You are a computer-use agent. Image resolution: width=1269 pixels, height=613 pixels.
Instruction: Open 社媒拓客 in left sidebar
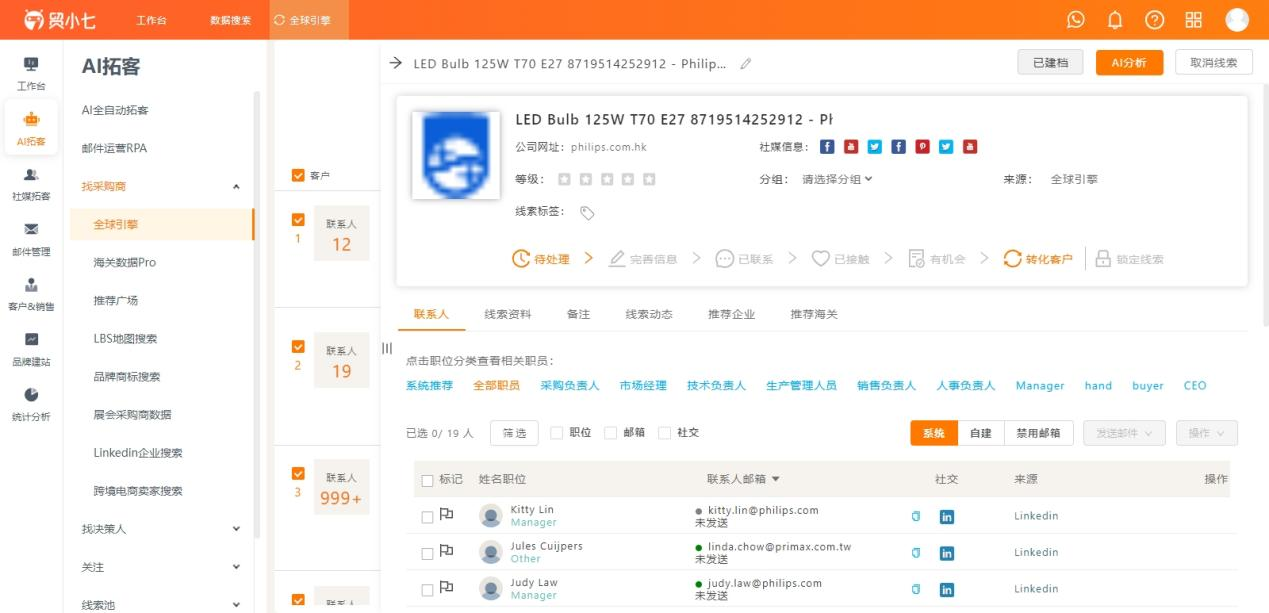(31, 183)
